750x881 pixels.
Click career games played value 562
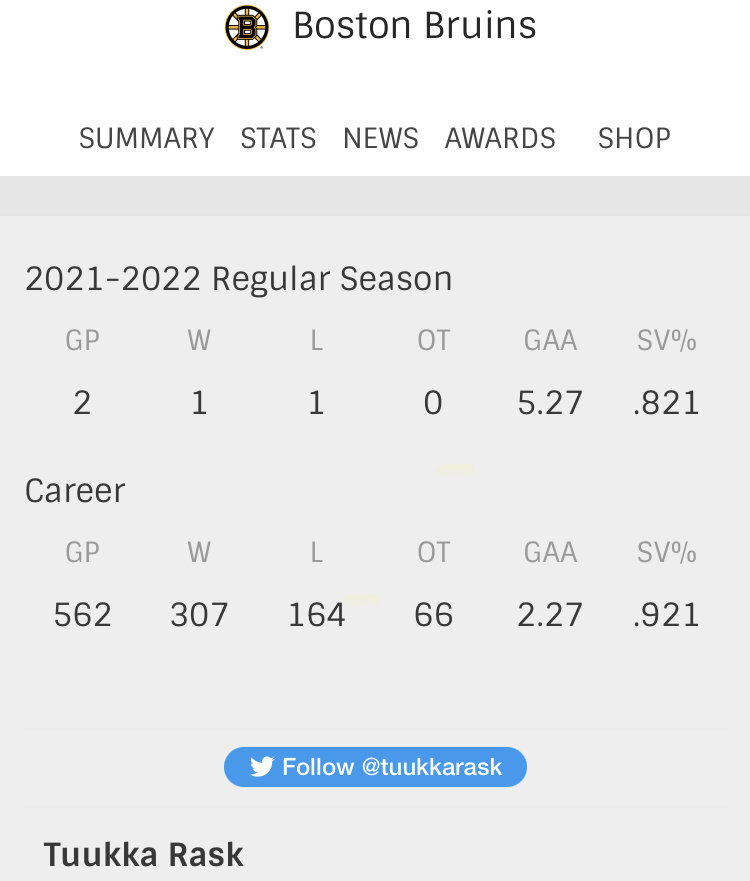(x=83, y=615)
